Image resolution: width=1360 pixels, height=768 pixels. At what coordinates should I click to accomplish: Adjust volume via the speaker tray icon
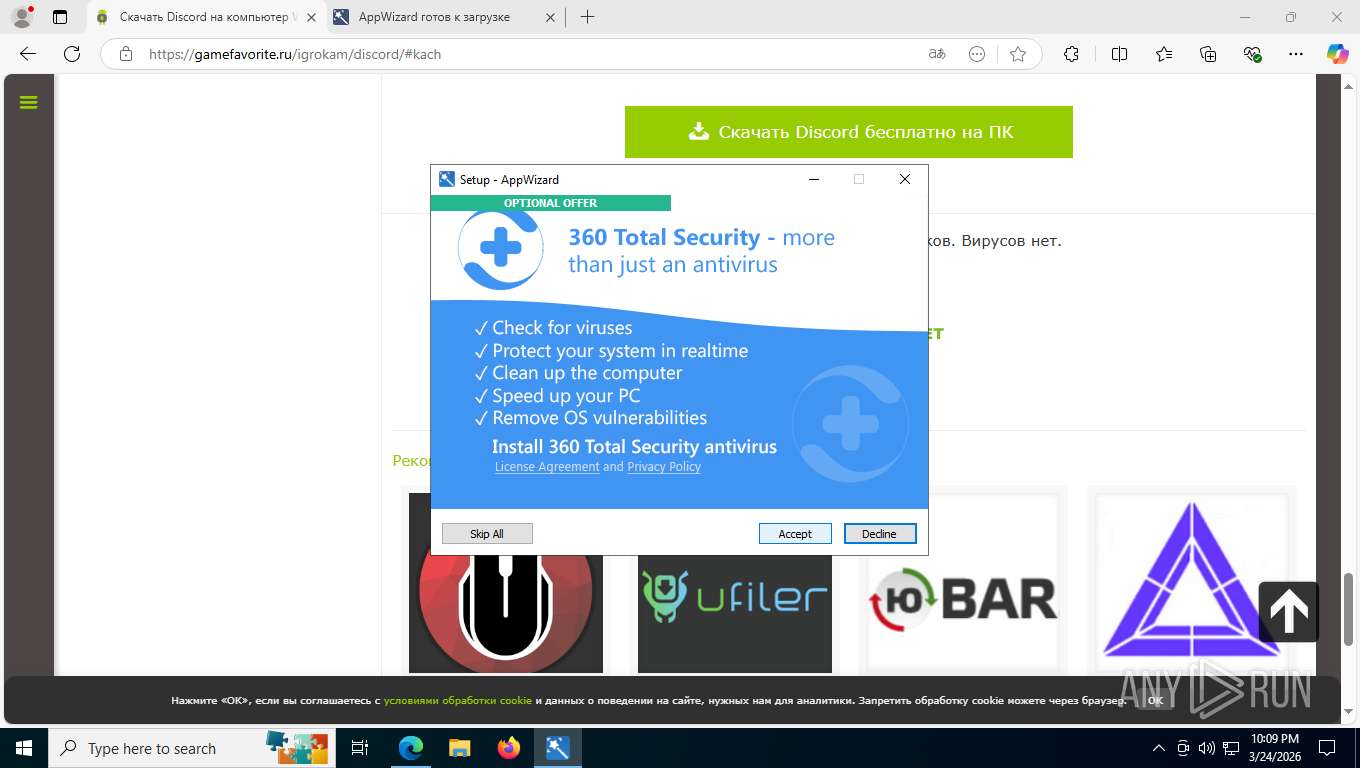coord(1207,748)
